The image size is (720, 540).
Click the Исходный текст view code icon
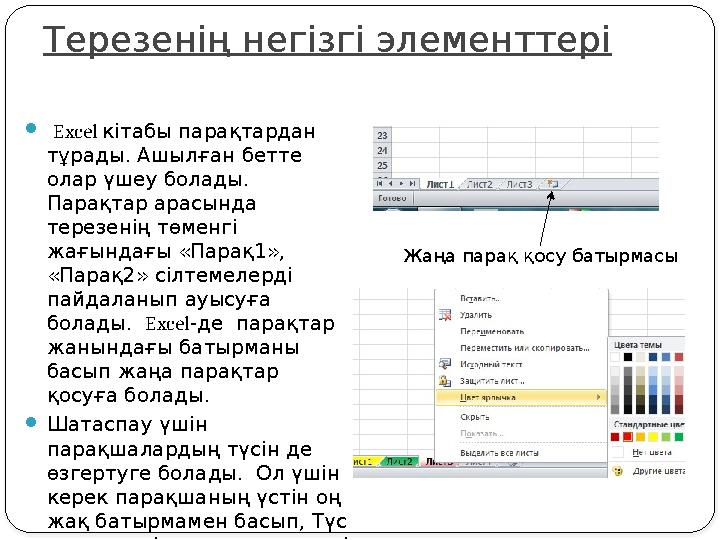tap(444, 364)
